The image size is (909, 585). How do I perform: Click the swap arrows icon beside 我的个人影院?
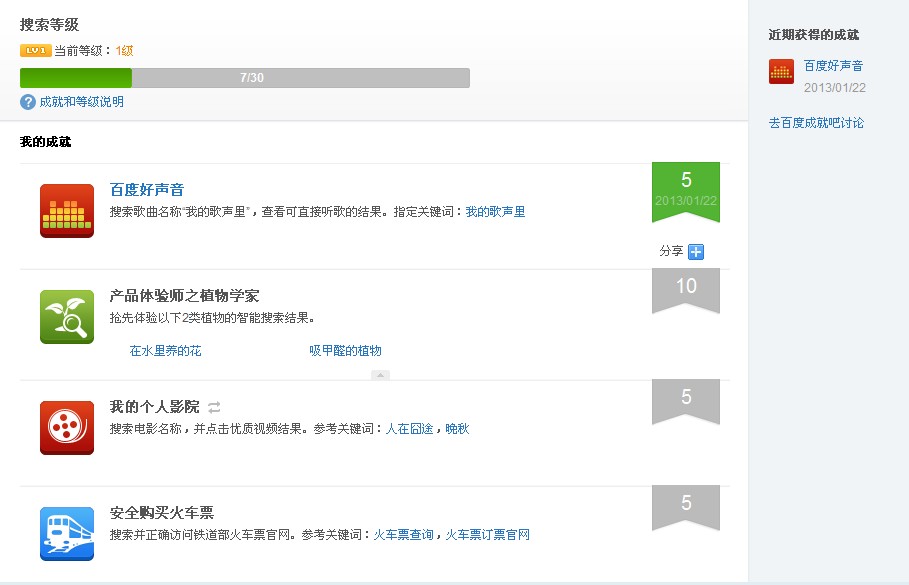[x=214, y=407]
